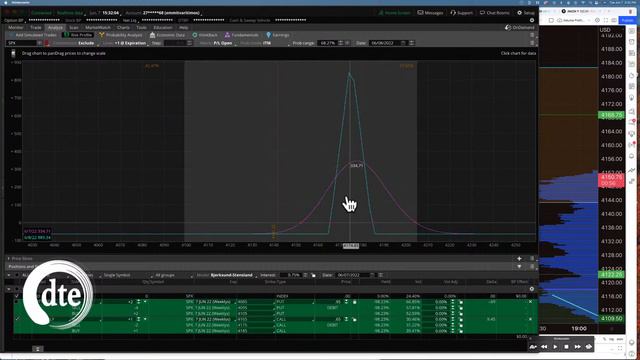
Task: Open Messages in the top bar
Action: [x=430, y=13]
